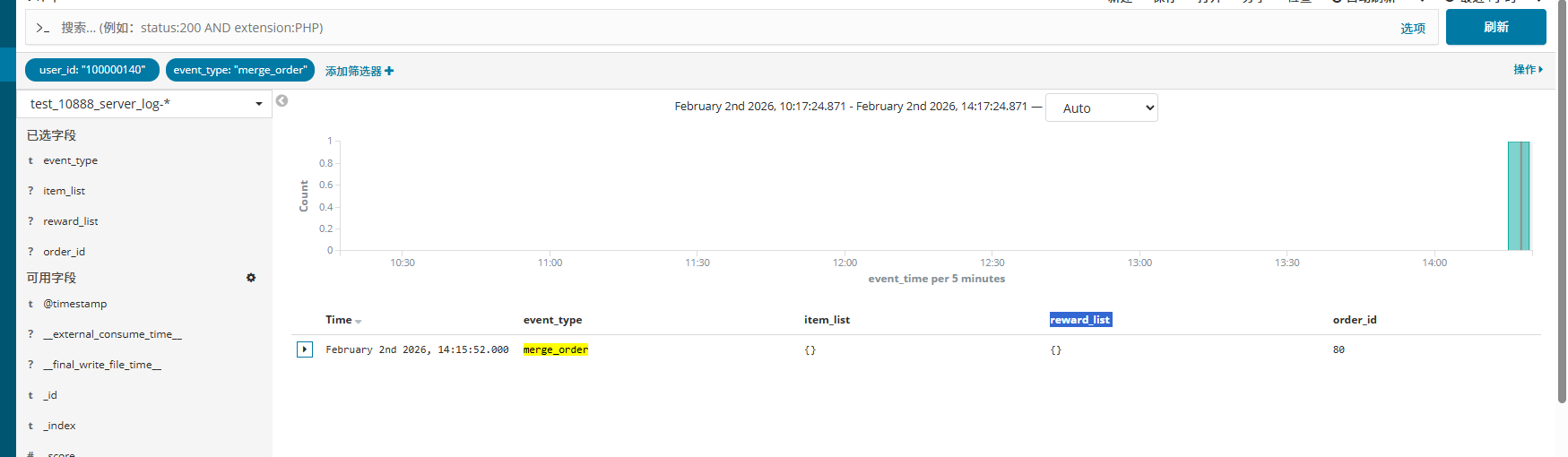Click the search bar prompt icon
This screenshot has width=1568, height=457.
[x=42, y=29]
